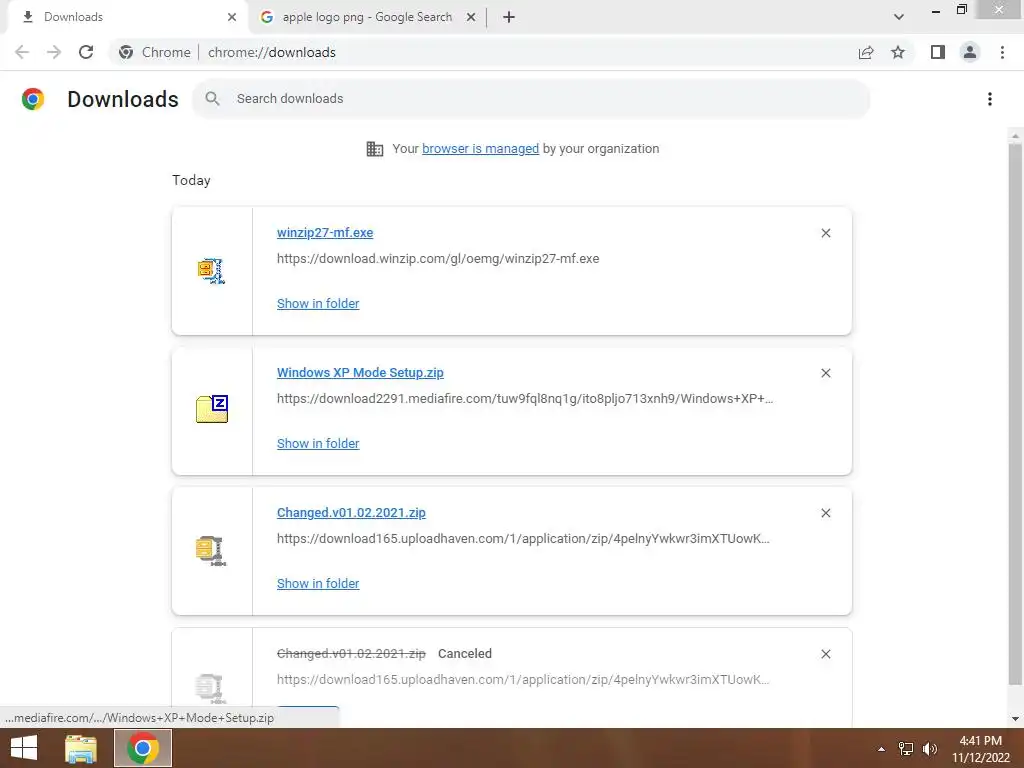Open the volume icon in system tray
The height and width of the screenshot is (768, 1024).
coord(929,749)
